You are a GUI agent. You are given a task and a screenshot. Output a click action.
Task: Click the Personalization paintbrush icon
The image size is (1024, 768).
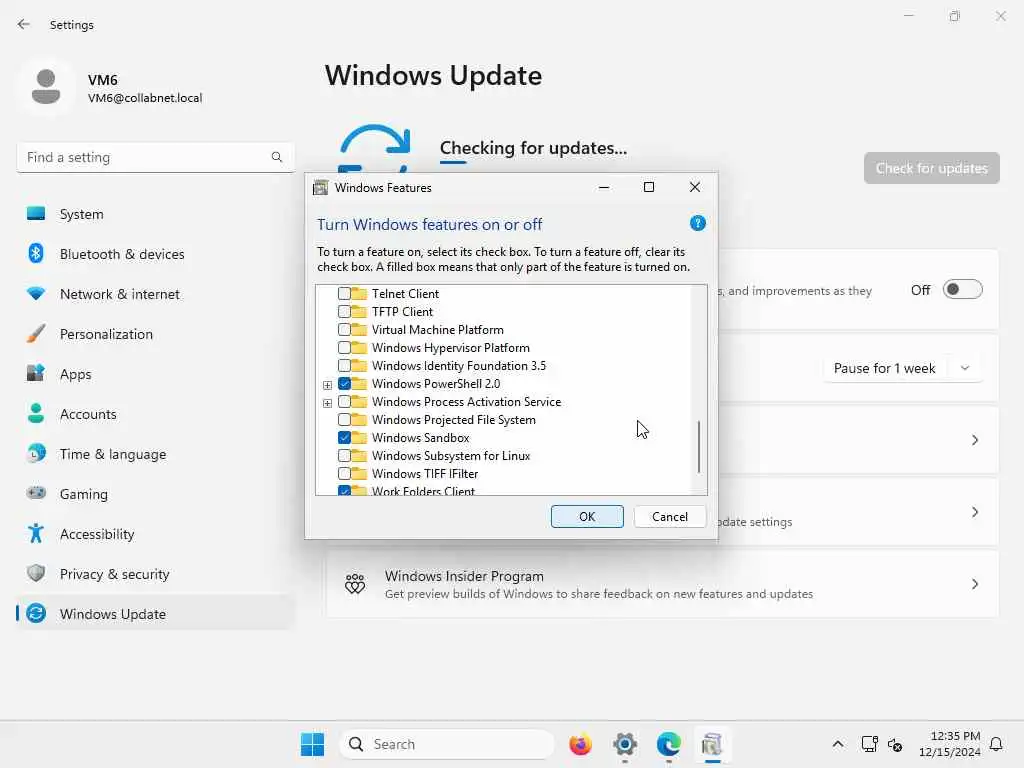point(36,334)
